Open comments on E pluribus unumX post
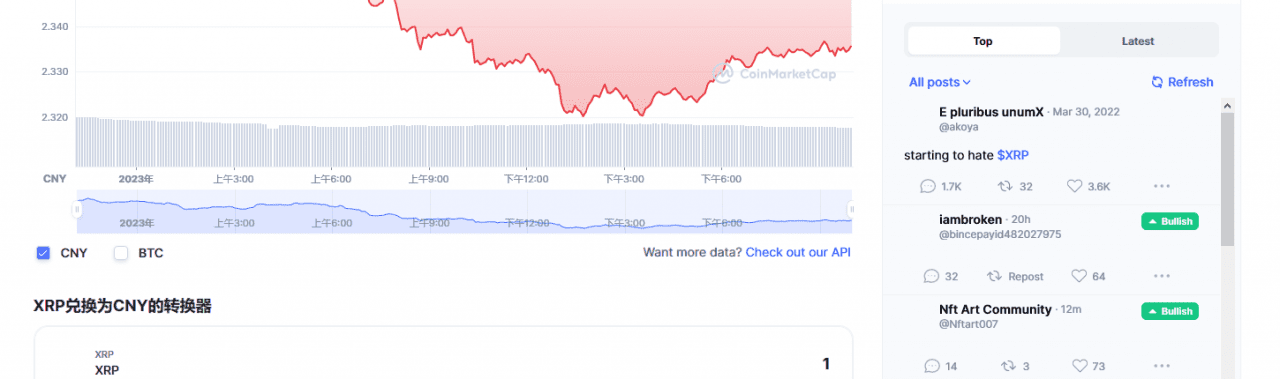Image resolution: width=1280 pixels, height=379 pixels. 940,186
